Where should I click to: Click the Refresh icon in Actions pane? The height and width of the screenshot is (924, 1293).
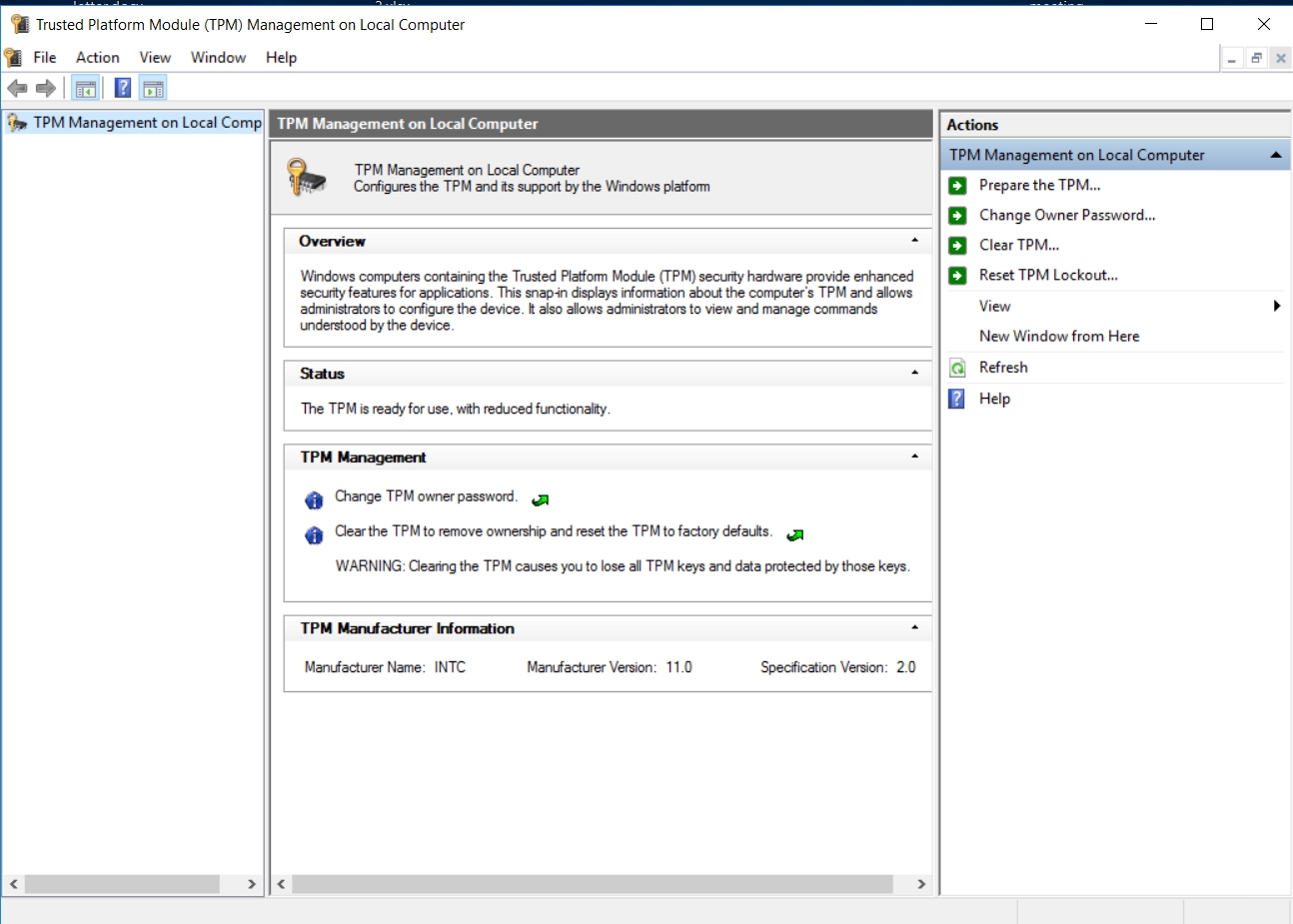tap(957, 368)
